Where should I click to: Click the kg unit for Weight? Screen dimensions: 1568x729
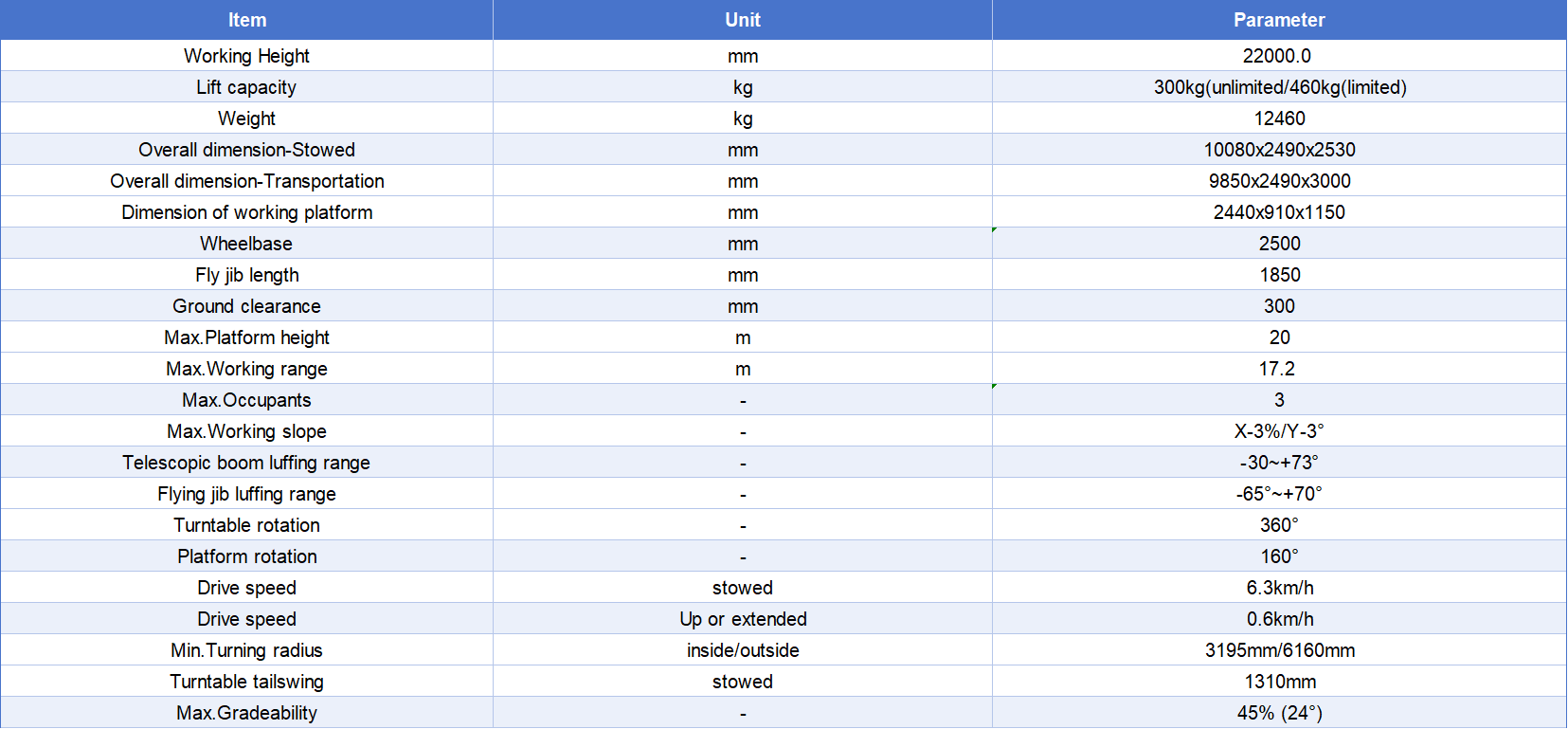(743, 118)
